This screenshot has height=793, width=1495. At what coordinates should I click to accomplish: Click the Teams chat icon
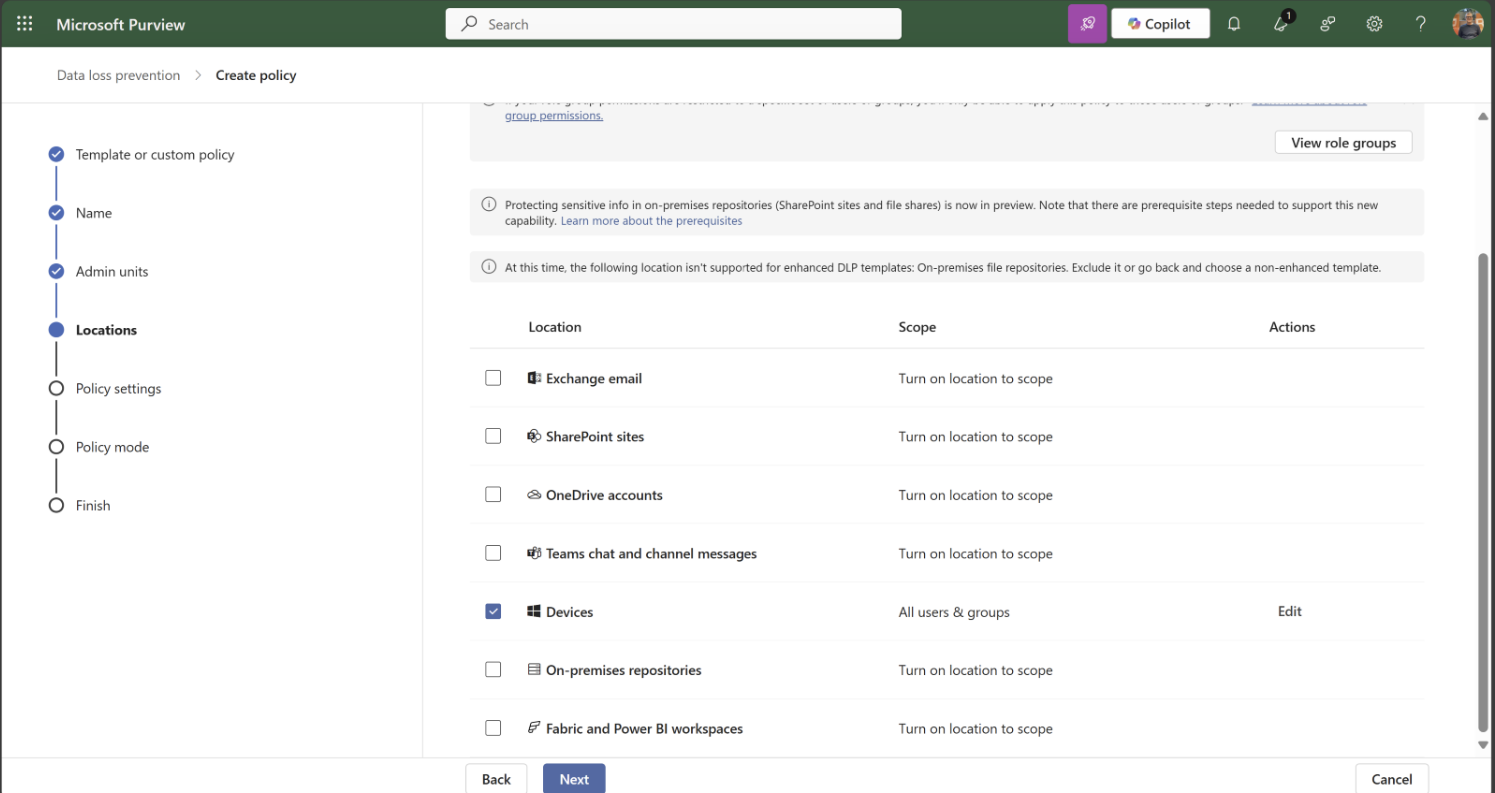point(534,553)
